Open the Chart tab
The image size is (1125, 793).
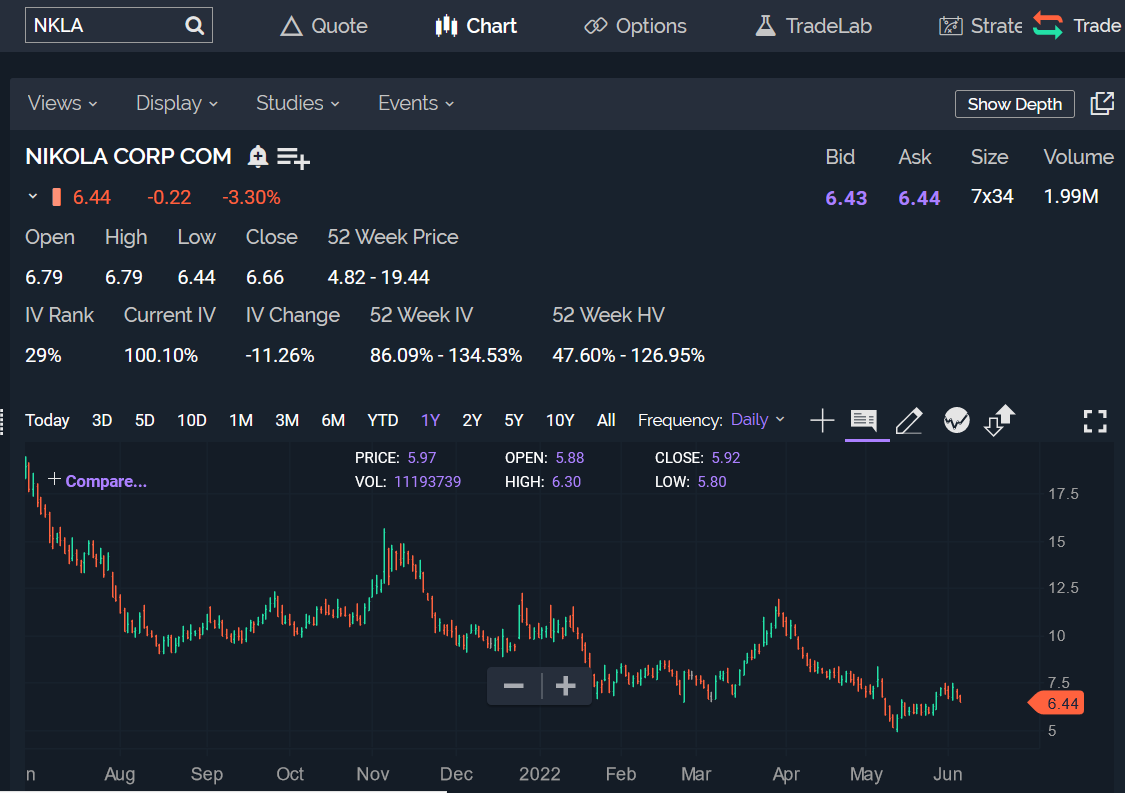point(476,27)
